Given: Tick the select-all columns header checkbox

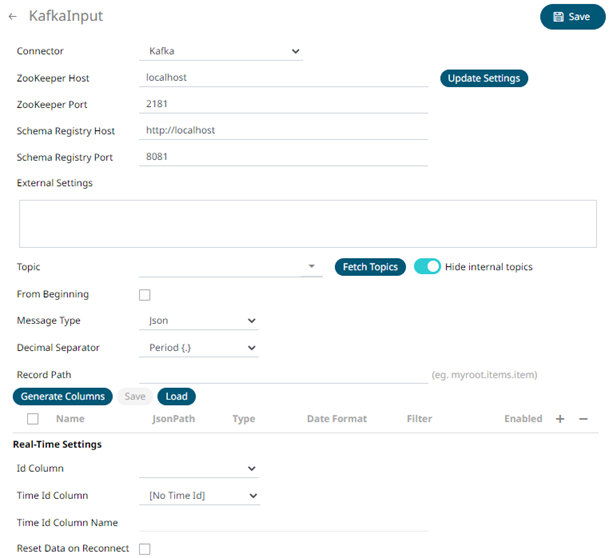Looking at the screenshot, I should [x=33, y=419].
